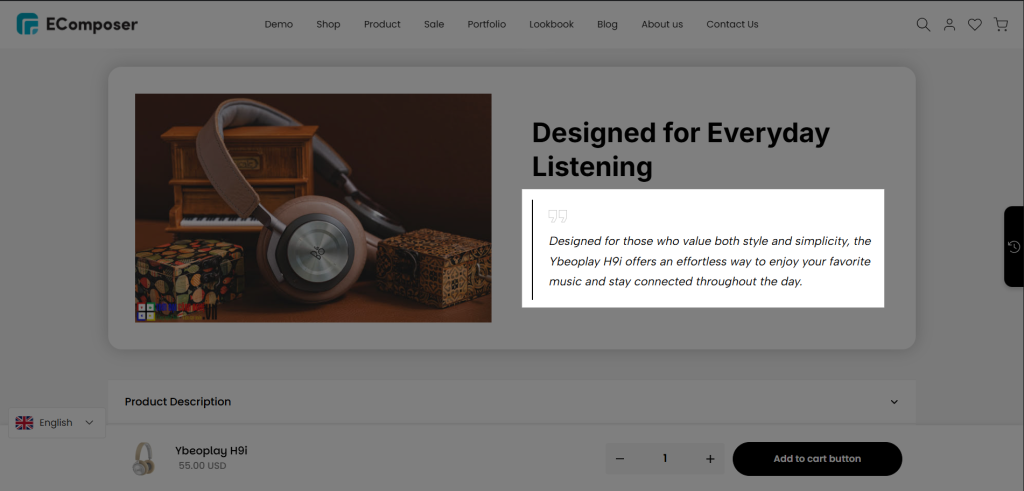Open the wishlist heart icon

tap(975, 25)
